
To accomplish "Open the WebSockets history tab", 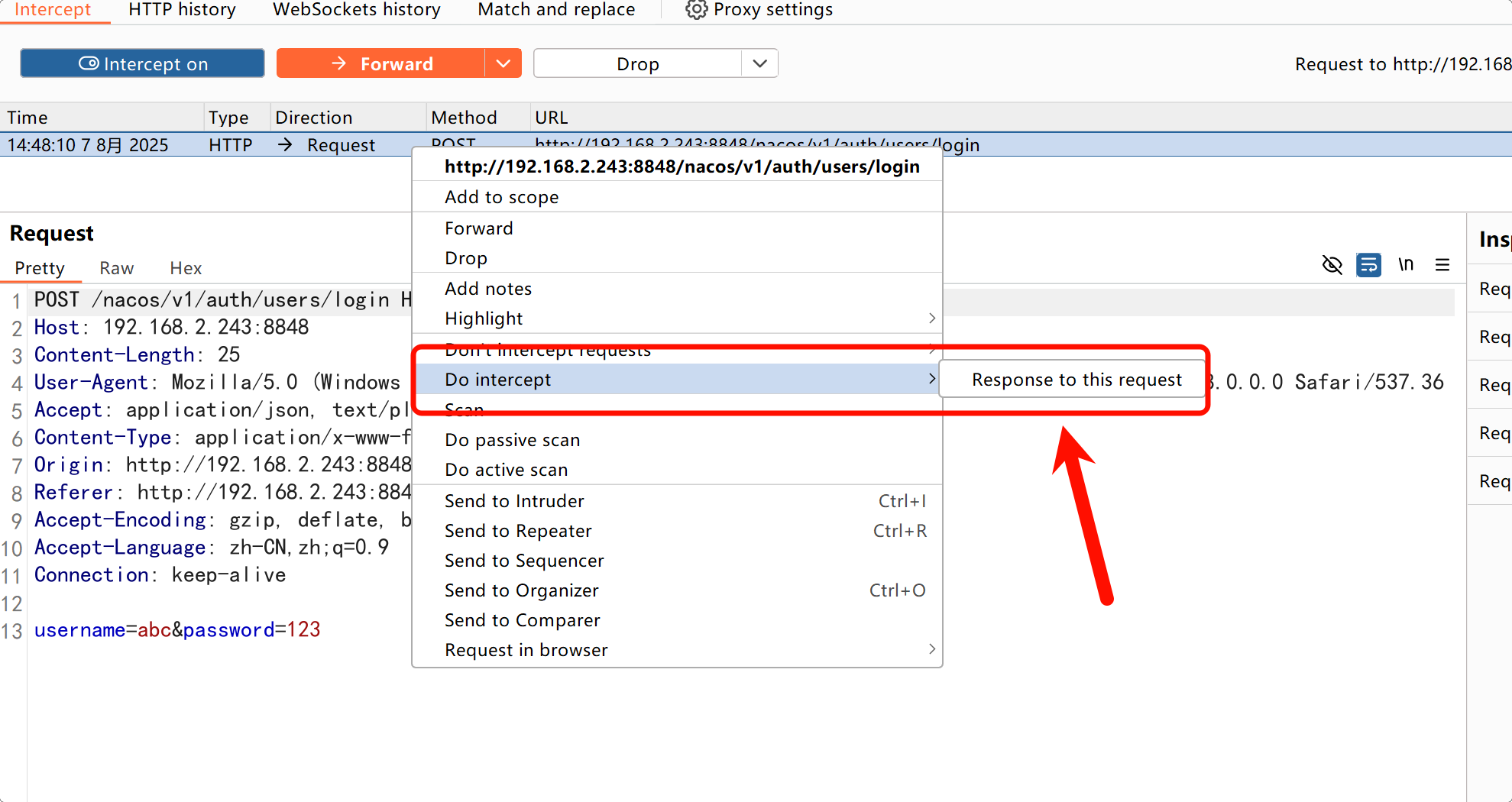I will pos(356,10).
